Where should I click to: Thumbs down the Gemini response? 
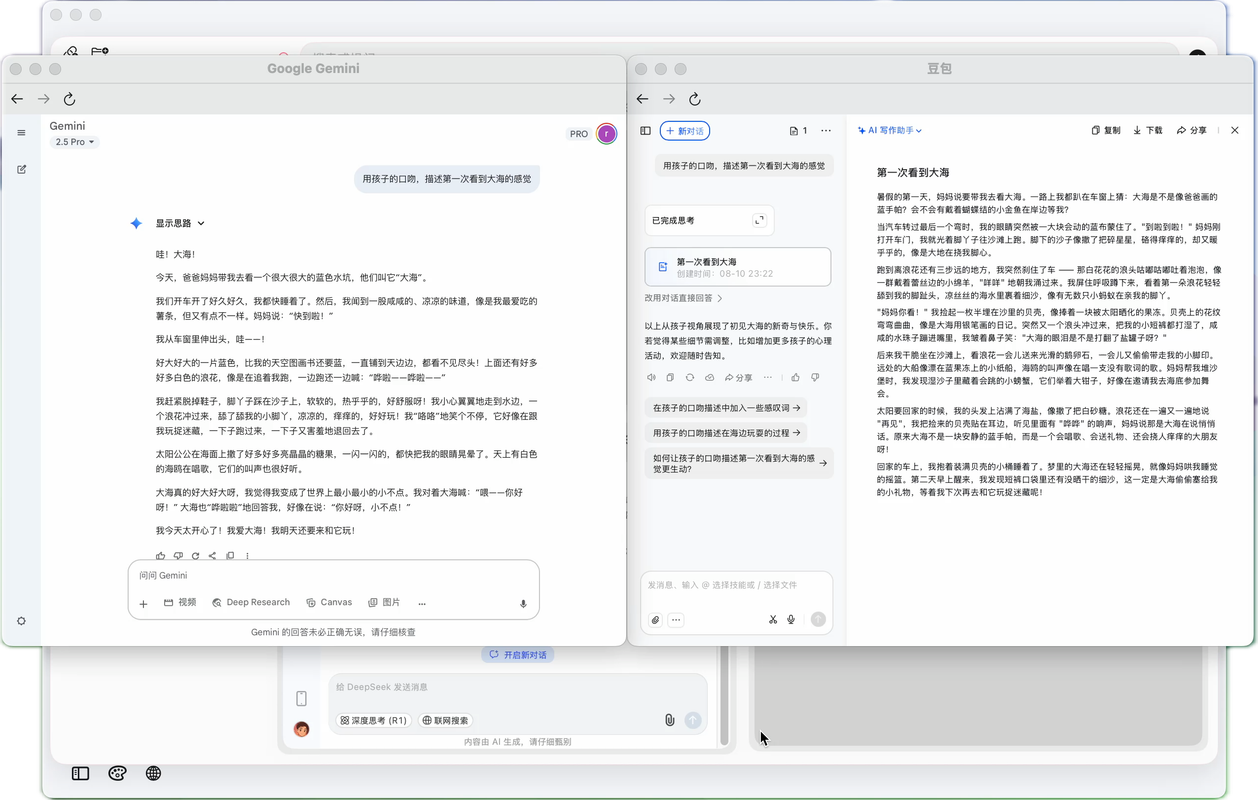pos(178,556)
